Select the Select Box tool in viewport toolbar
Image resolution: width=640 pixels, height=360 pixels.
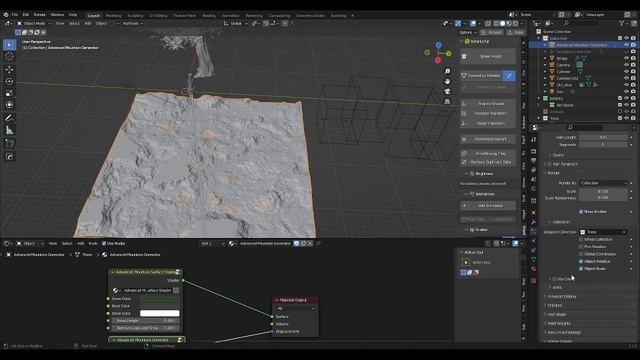(9, 44)
